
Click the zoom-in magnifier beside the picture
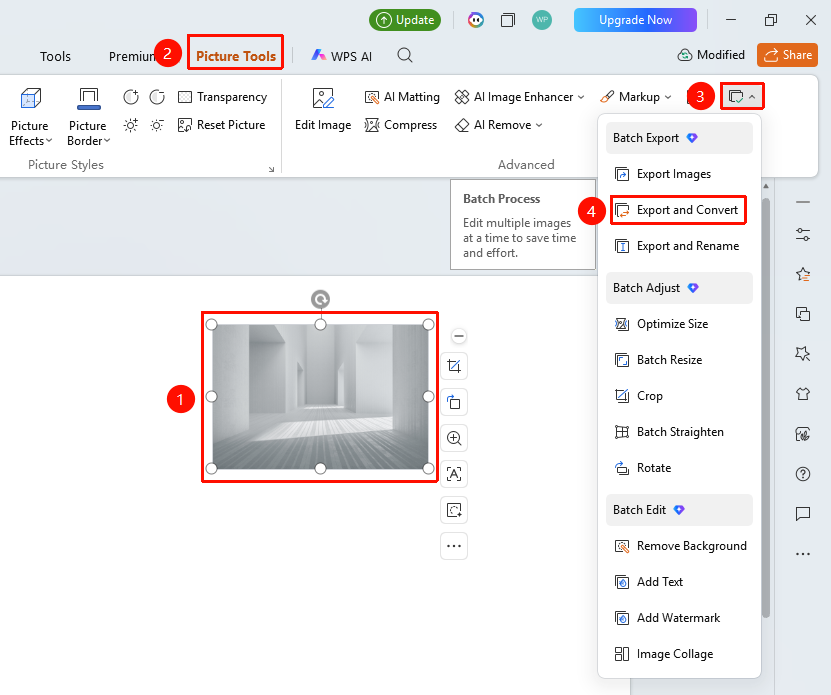454,438
